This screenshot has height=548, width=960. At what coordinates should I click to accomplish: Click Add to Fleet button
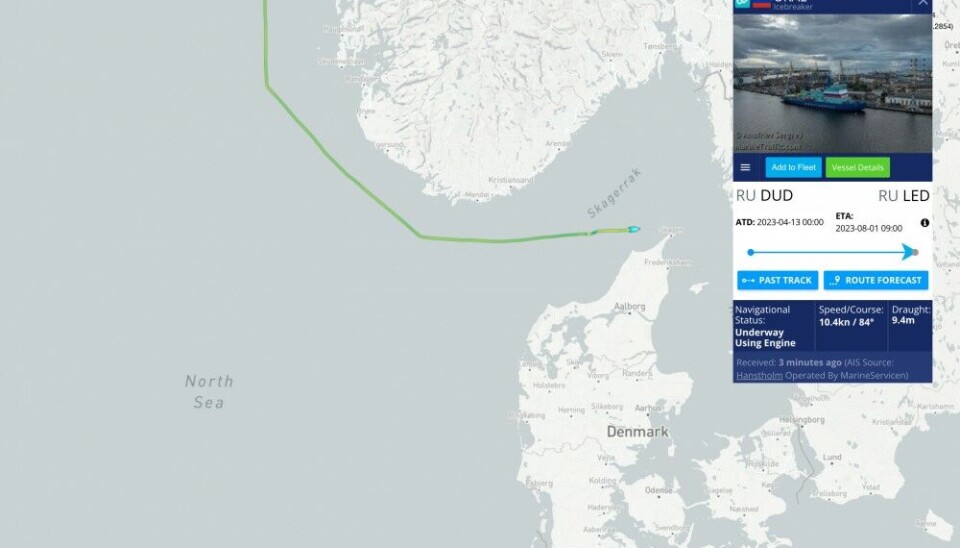793,167
